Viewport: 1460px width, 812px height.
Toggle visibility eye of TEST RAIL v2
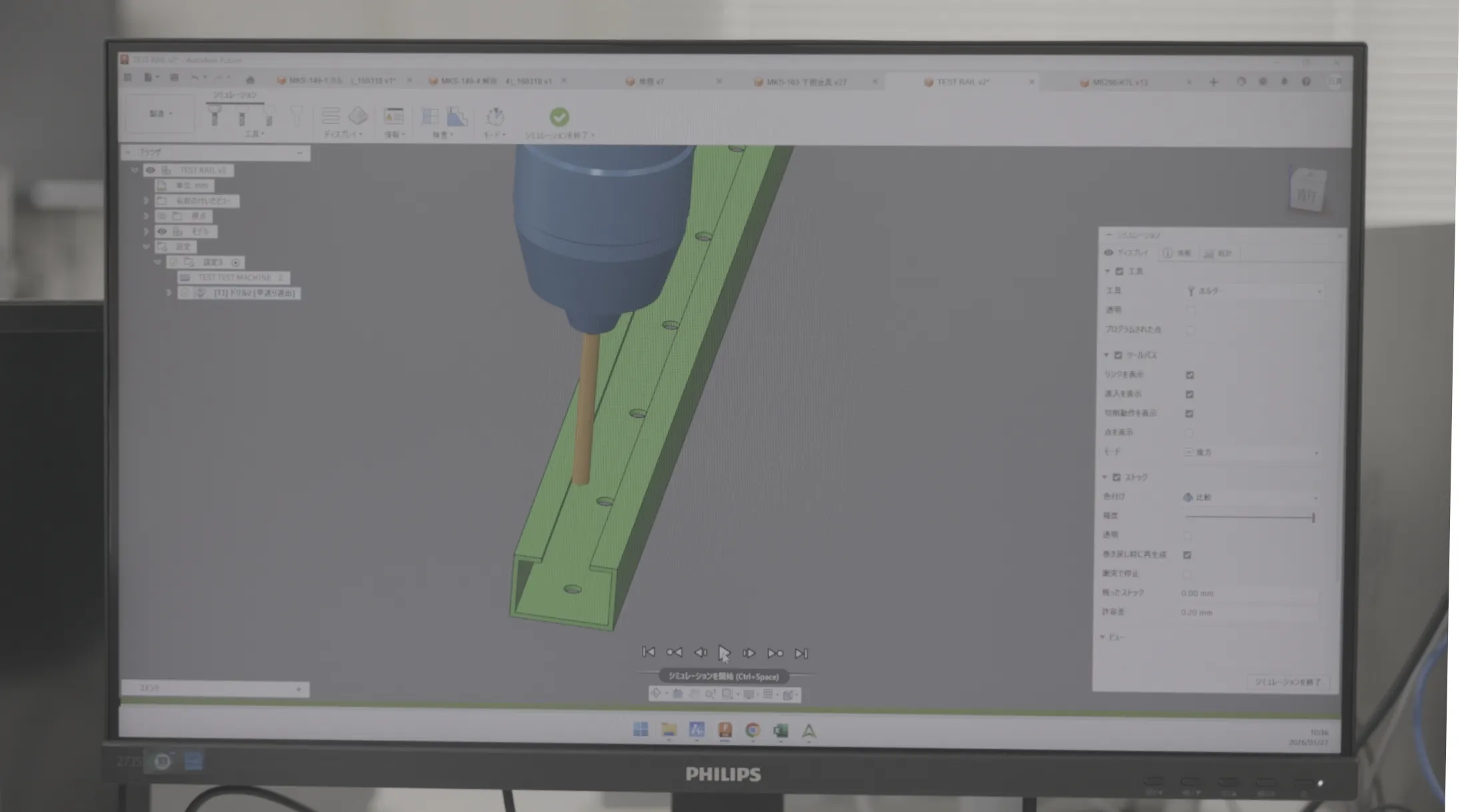coord(151,170)
